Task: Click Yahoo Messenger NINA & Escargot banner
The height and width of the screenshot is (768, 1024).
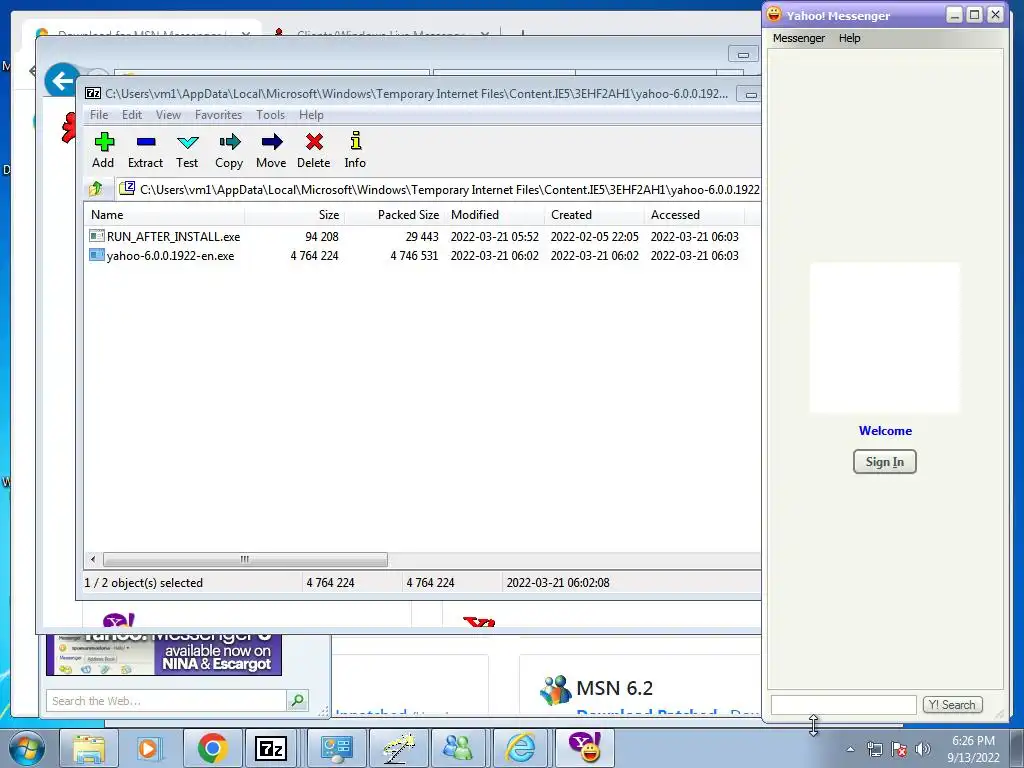Action: click(164, 654)
